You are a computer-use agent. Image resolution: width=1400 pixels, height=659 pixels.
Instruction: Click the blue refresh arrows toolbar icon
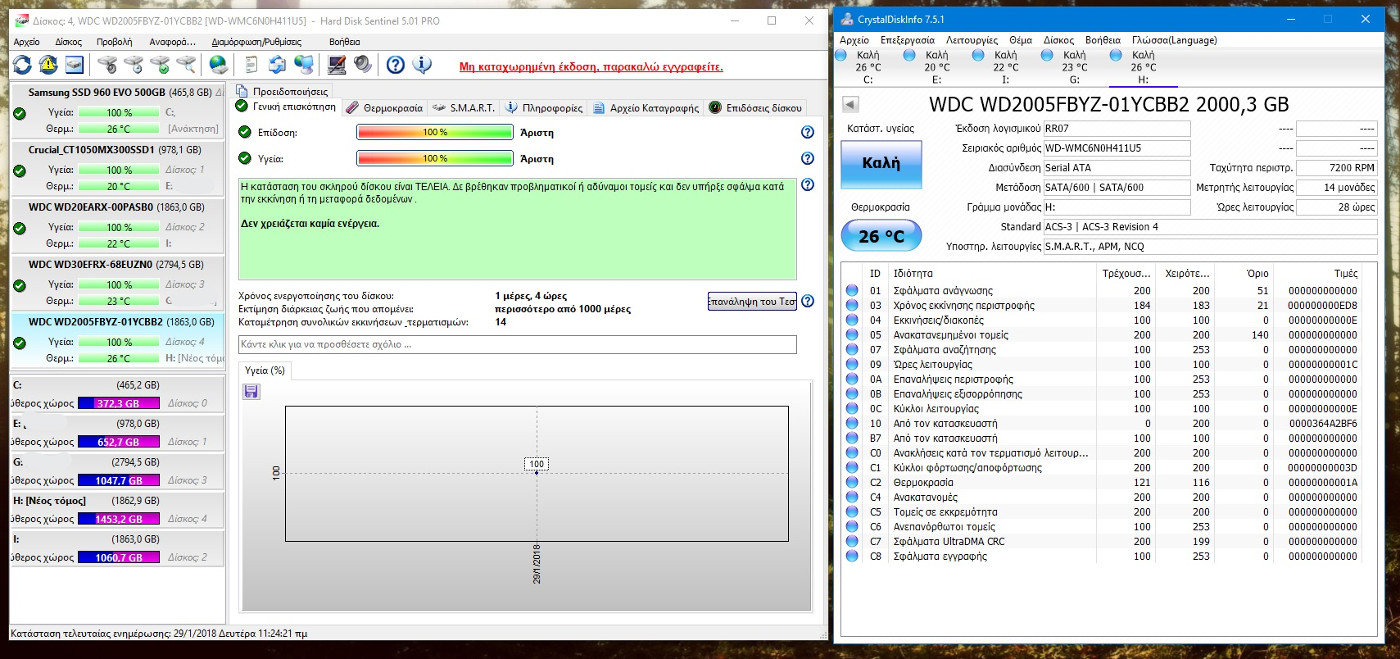pos(21,65)
